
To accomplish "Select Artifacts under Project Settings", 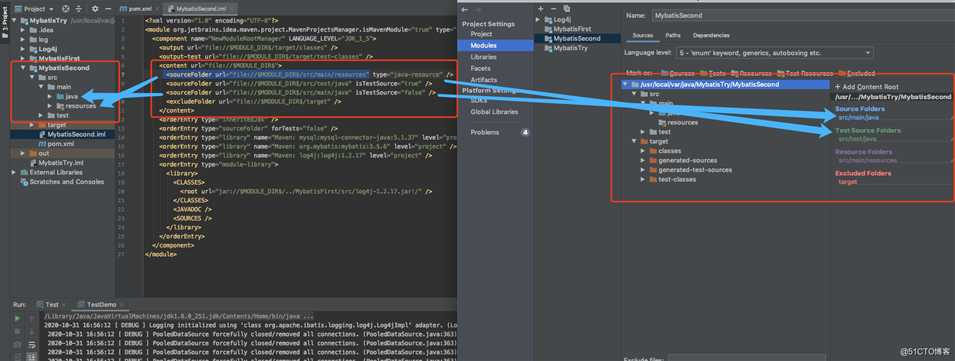I will (x=484, y=80).
